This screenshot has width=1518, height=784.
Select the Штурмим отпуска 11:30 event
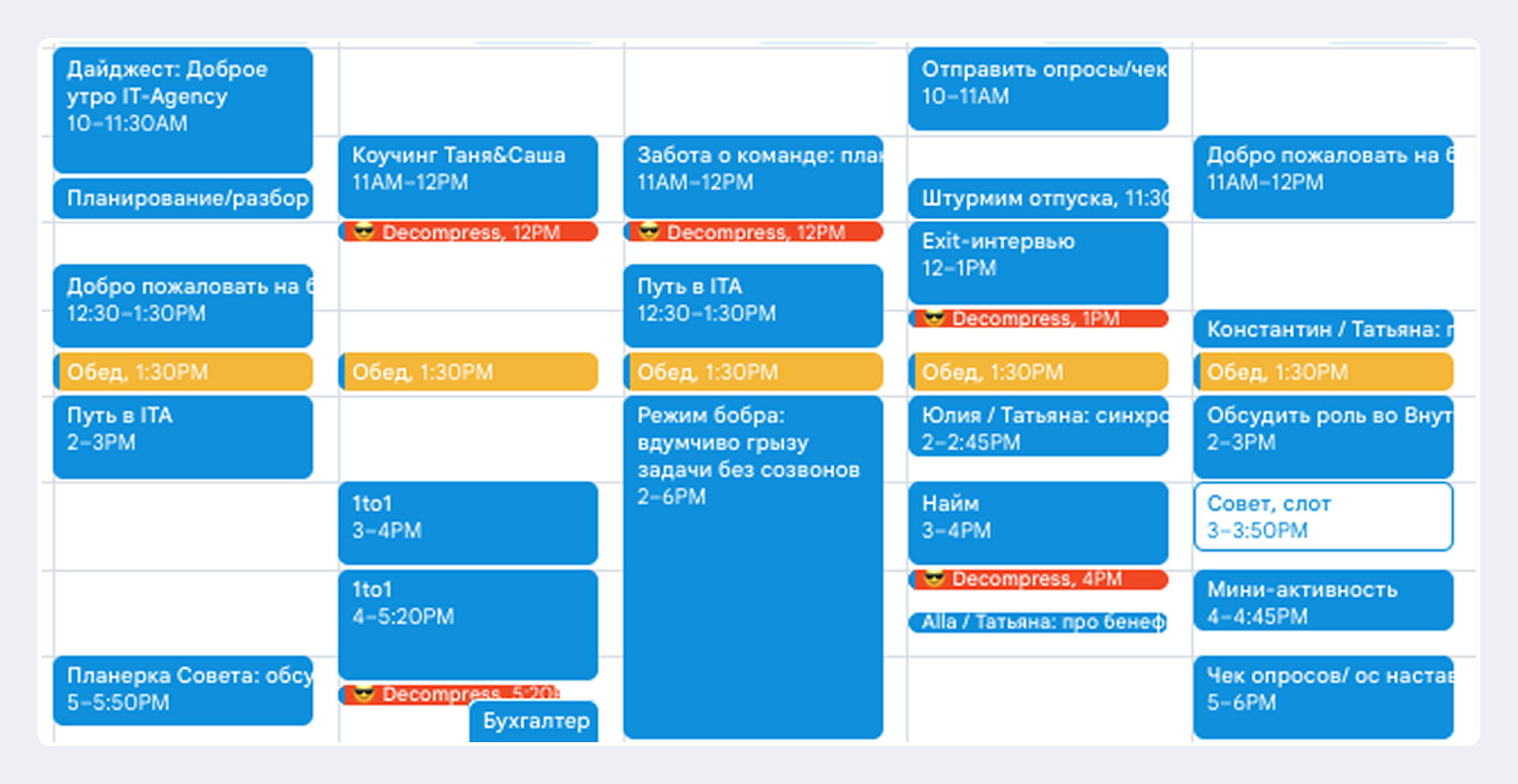click(1037, 199)
